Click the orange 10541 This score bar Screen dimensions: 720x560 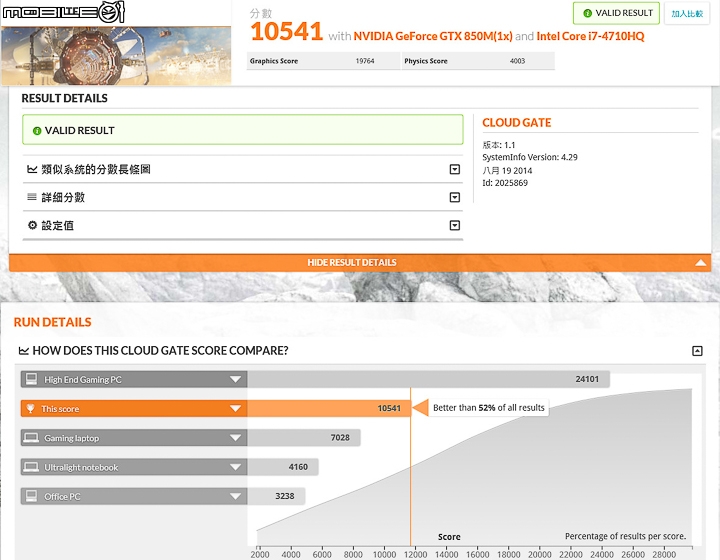pos(329,408)
